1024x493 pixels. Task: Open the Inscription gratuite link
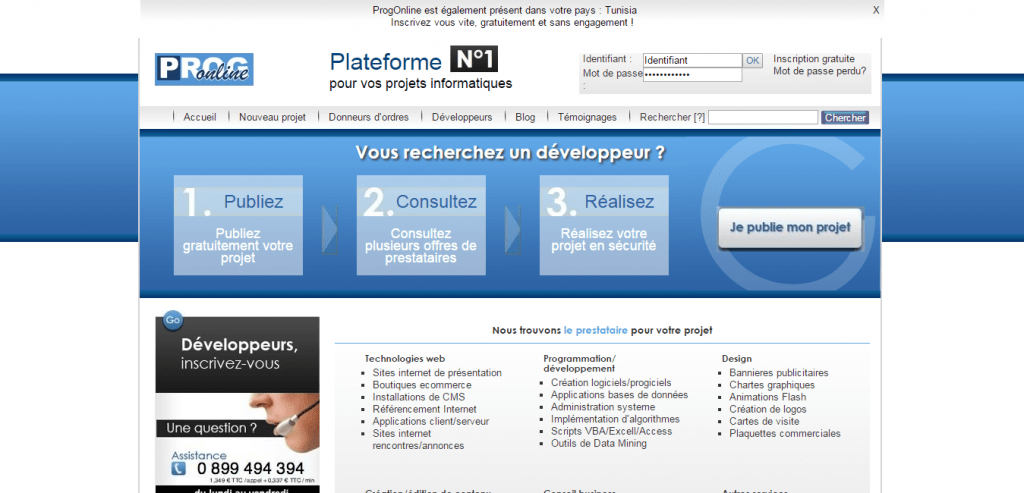tap(814, 59)
